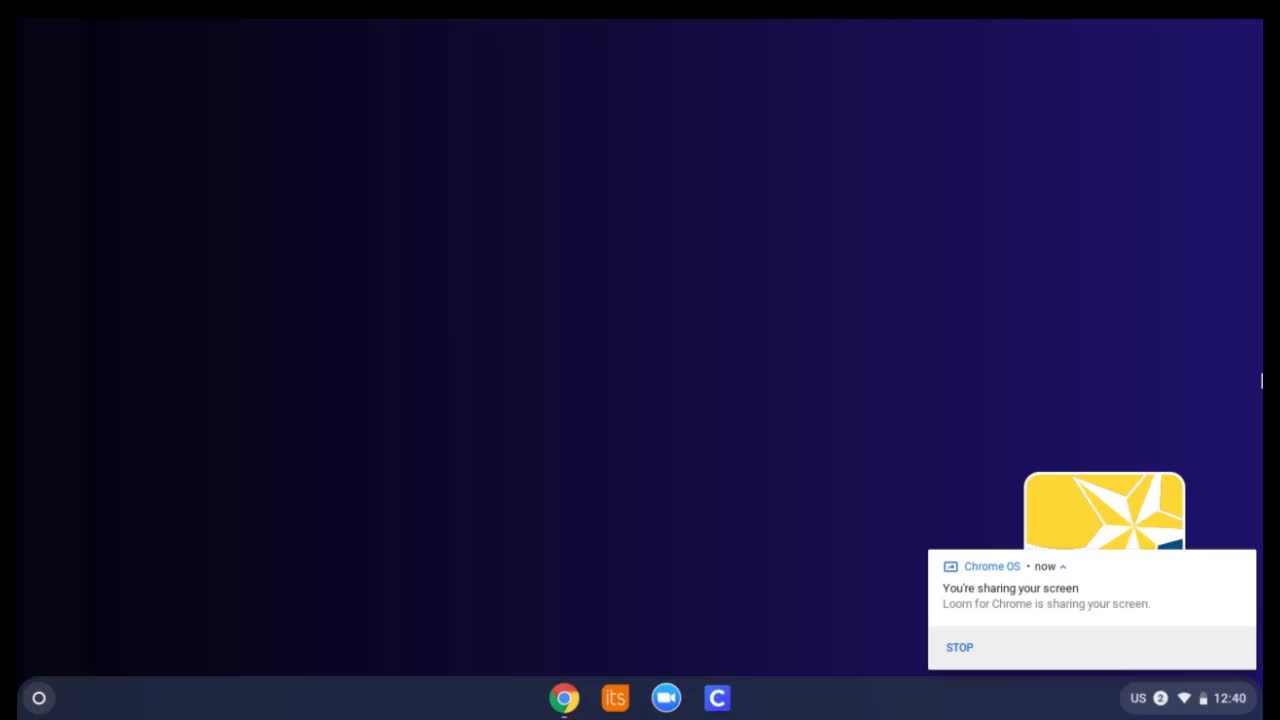
Task: Open the status tray via the 12:40 clock
Action: point(1230,698)
